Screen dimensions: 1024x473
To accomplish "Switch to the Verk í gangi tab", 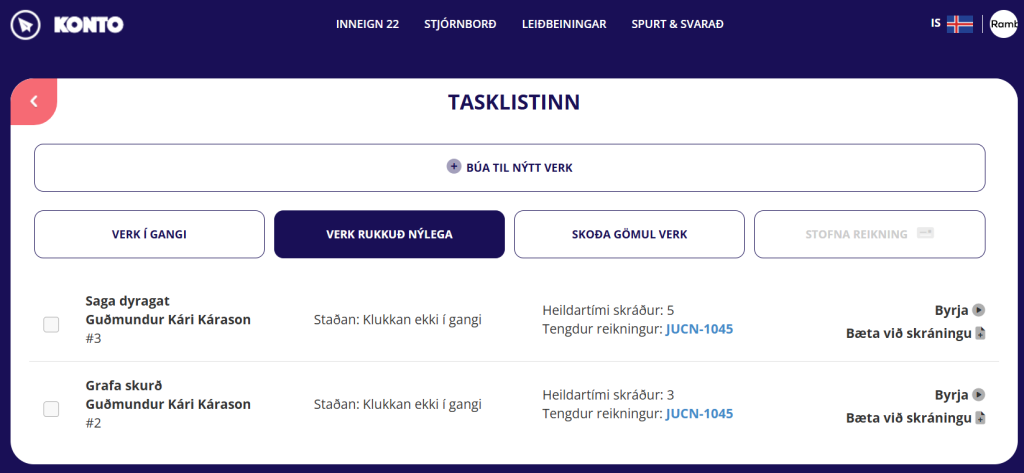I will point(150,234).
